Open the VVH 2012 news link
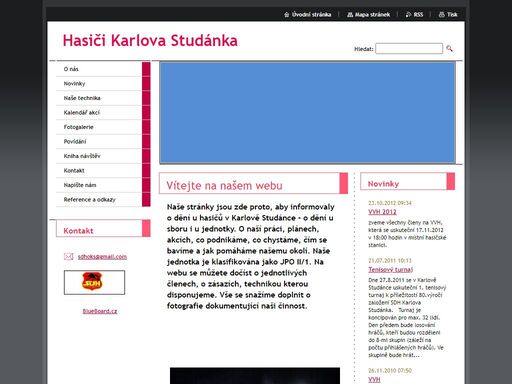512x384 pixels. pyautogui.click(x=382, y=212)
